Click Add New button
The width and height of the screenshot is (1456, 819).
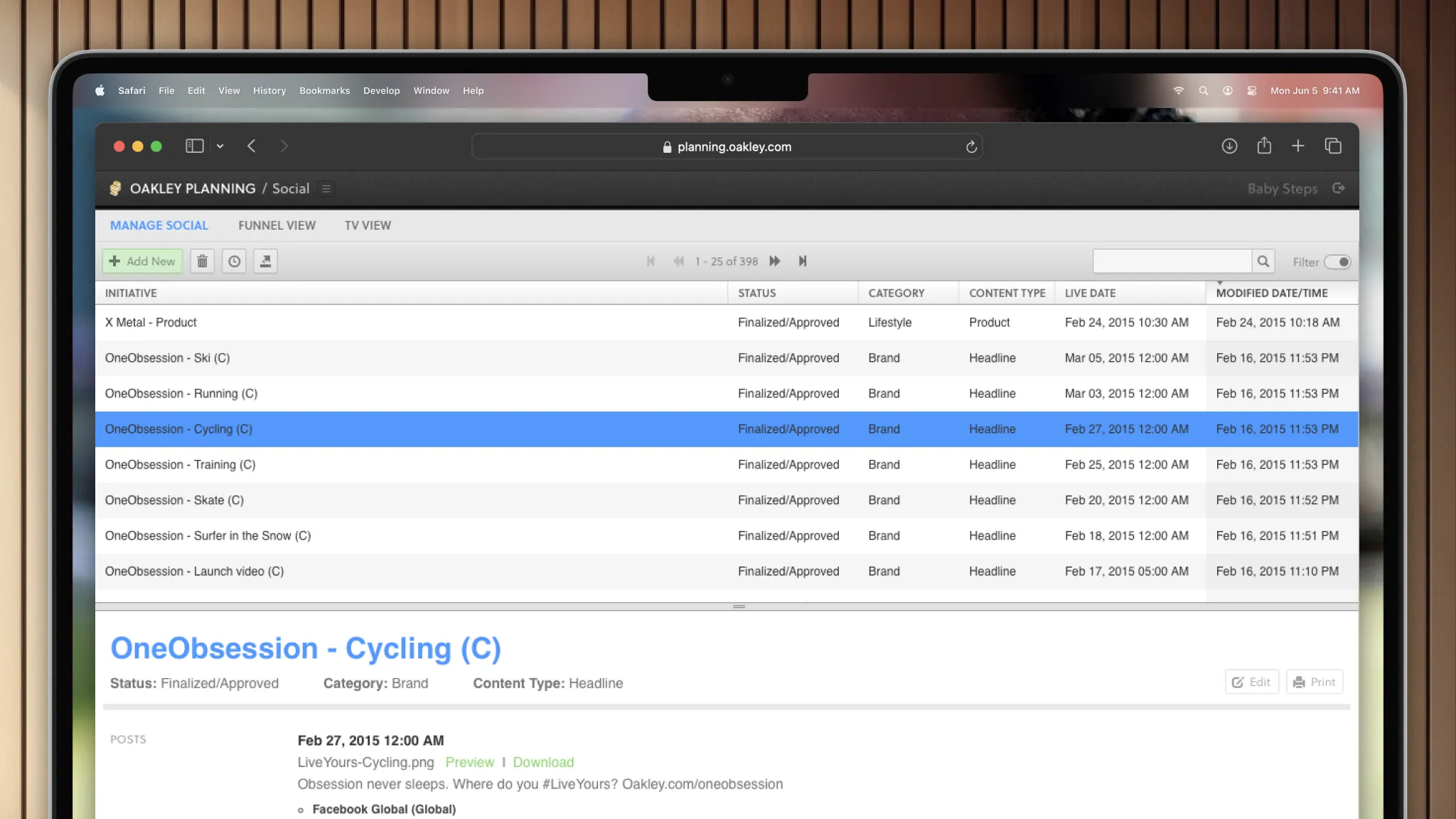point(142,262)
